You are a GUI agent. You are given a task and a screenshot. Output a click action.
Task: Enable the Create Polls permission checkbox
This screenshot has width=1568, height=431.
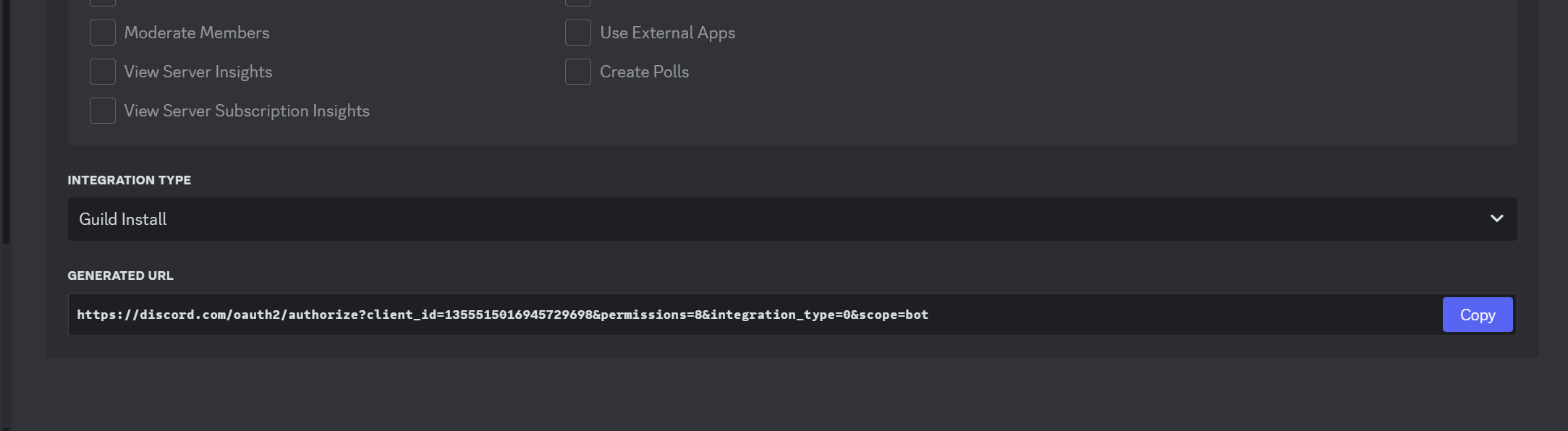tap(578, 72)
